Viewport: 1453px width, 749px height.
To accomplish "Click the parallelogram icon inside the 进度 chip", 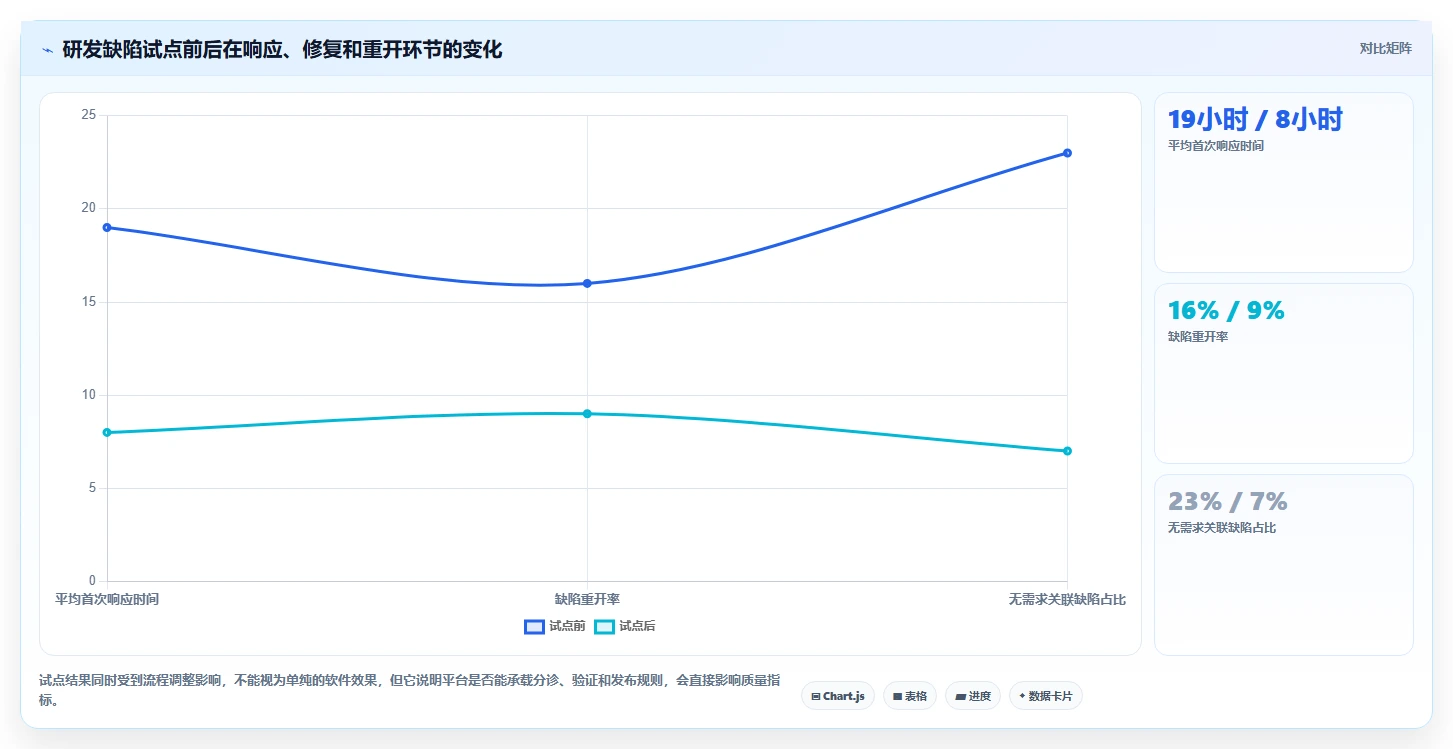I will (960, 696).
